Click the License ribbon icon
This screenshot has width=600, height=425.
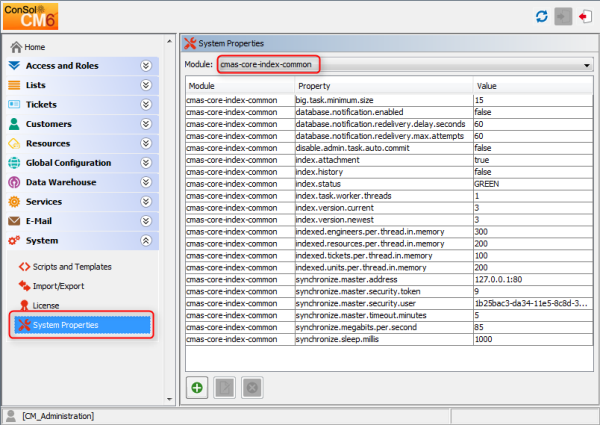[24, 305]
